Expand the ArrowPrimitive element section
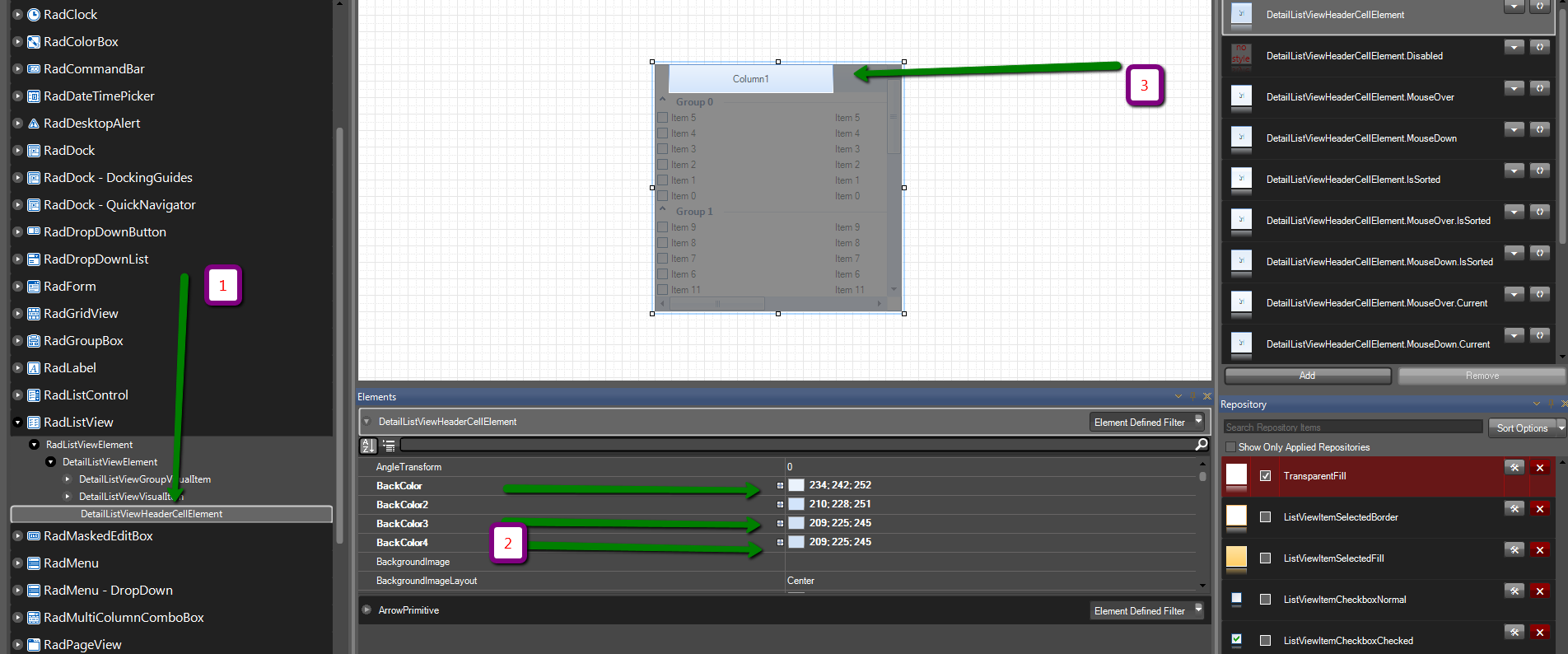 tap(366, 610)
